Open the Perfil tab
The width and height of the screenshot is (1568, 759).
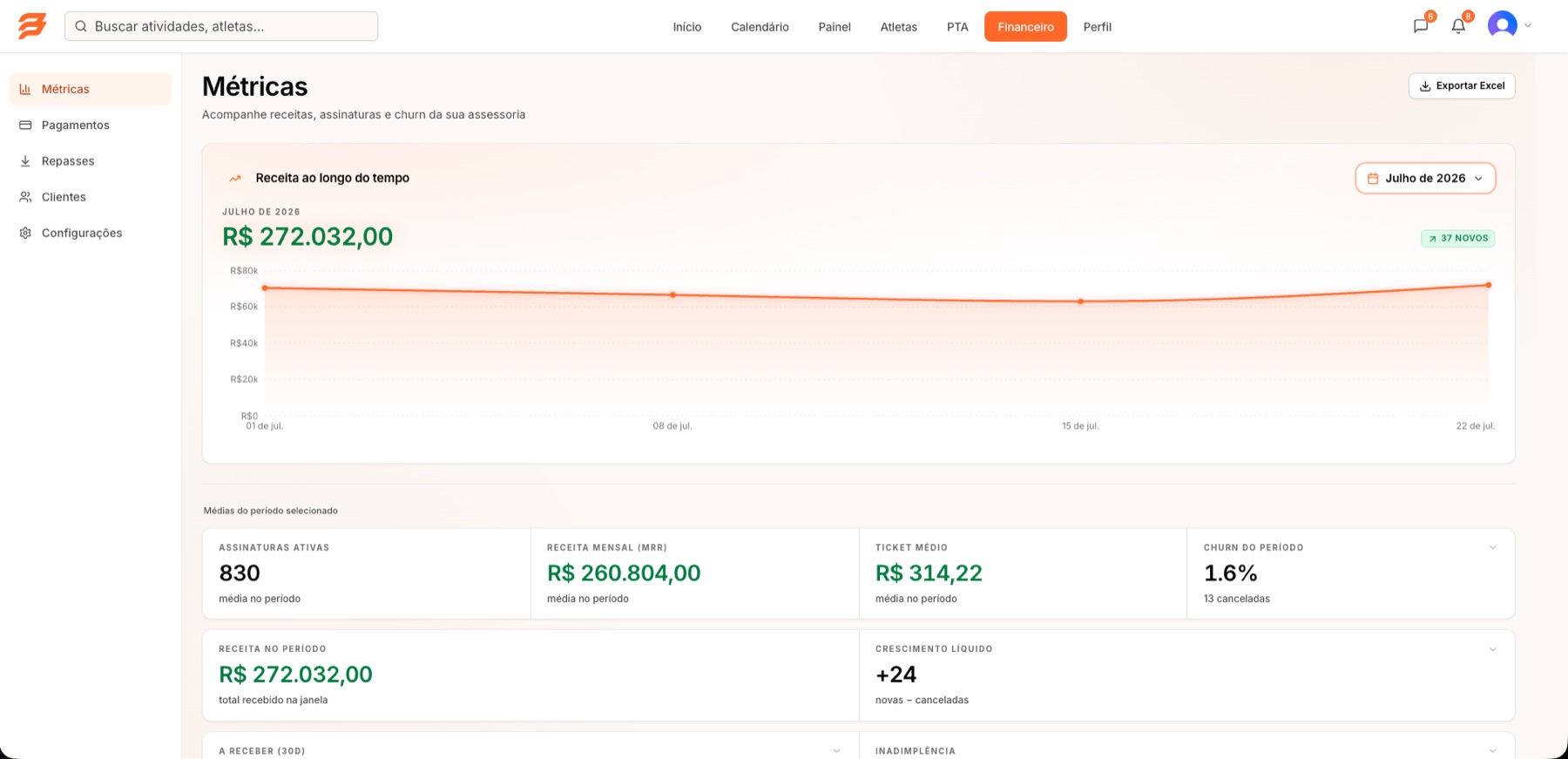click(x=1097, y=27)
